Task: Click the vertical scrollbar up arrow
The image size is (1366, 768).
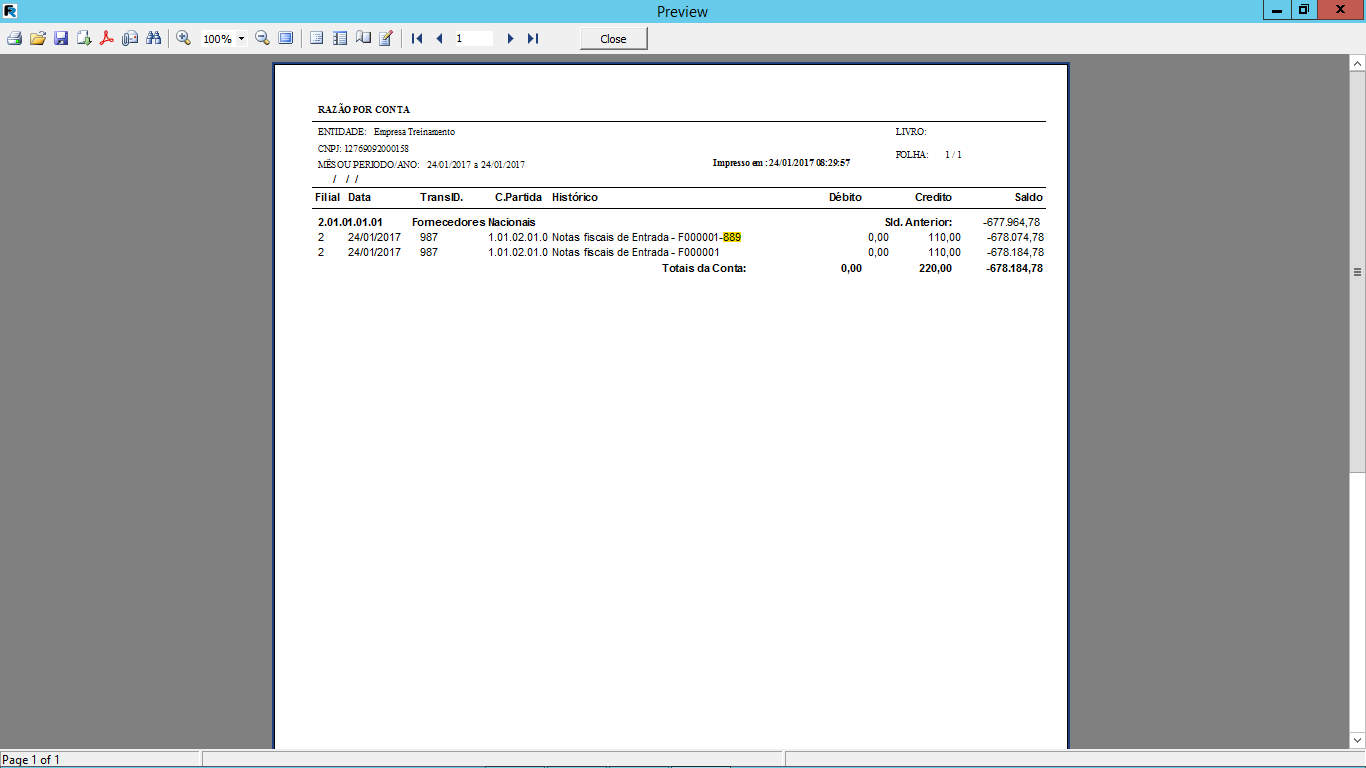Action: click(x=1357, y=63)
